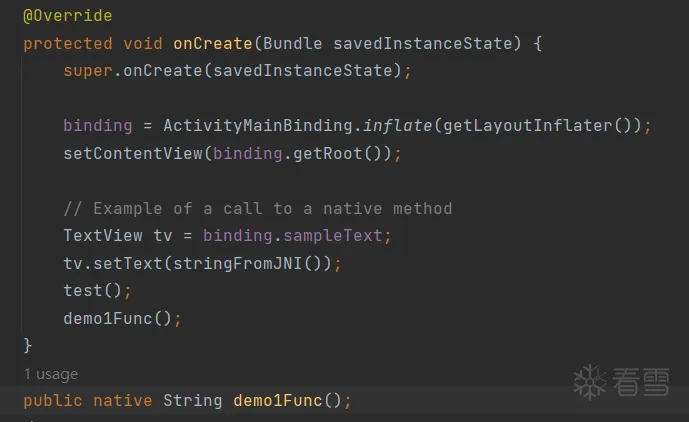The width and height of the screenshot is (689, 422).
Task: Click the void keyword
Action: pos(143,44)
